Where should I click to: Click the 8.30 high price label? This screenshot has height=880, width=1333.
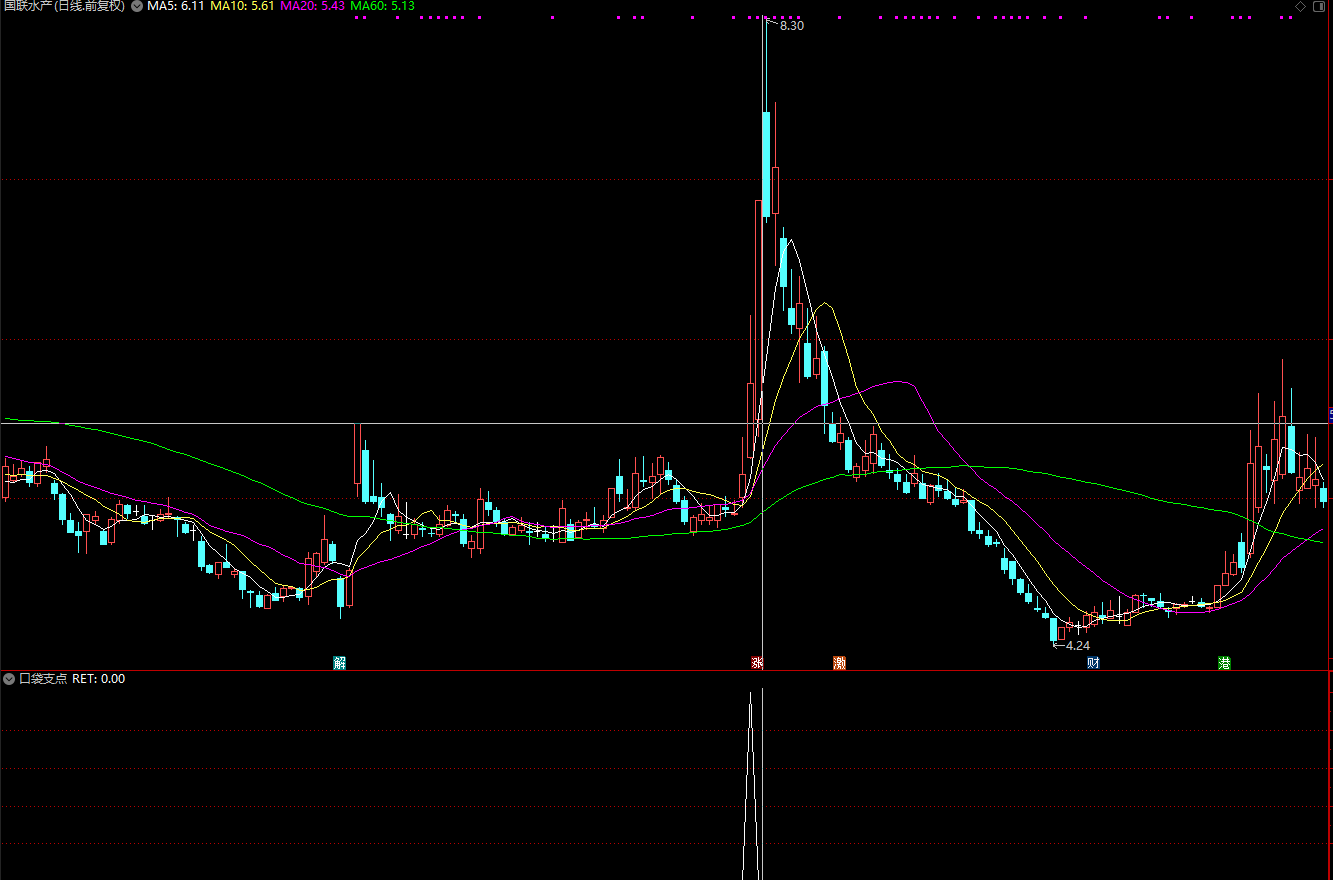[x=791, y=25]
